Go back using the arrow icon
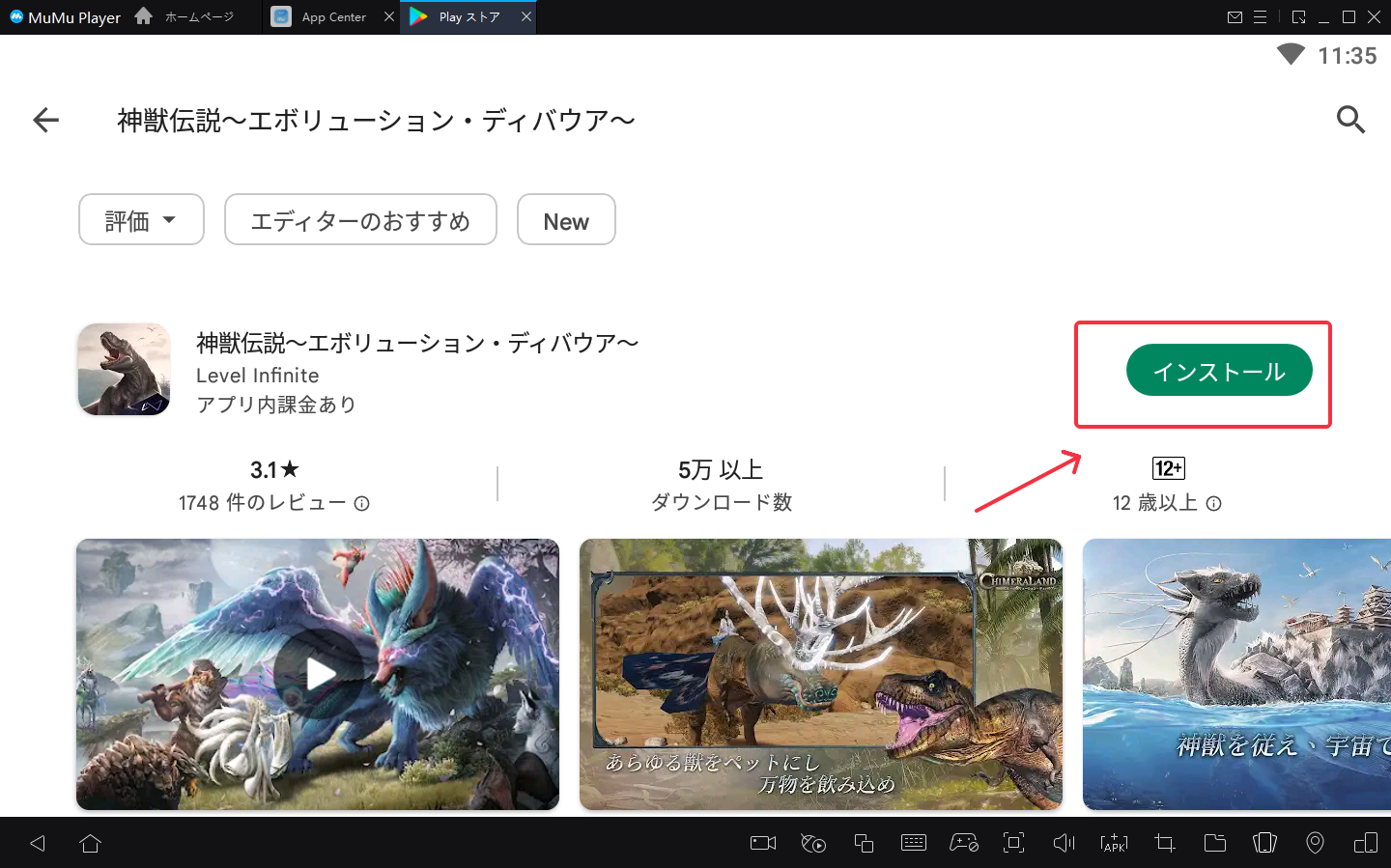The width and height of the screenshot is (1391, 868). click(46, 120)
